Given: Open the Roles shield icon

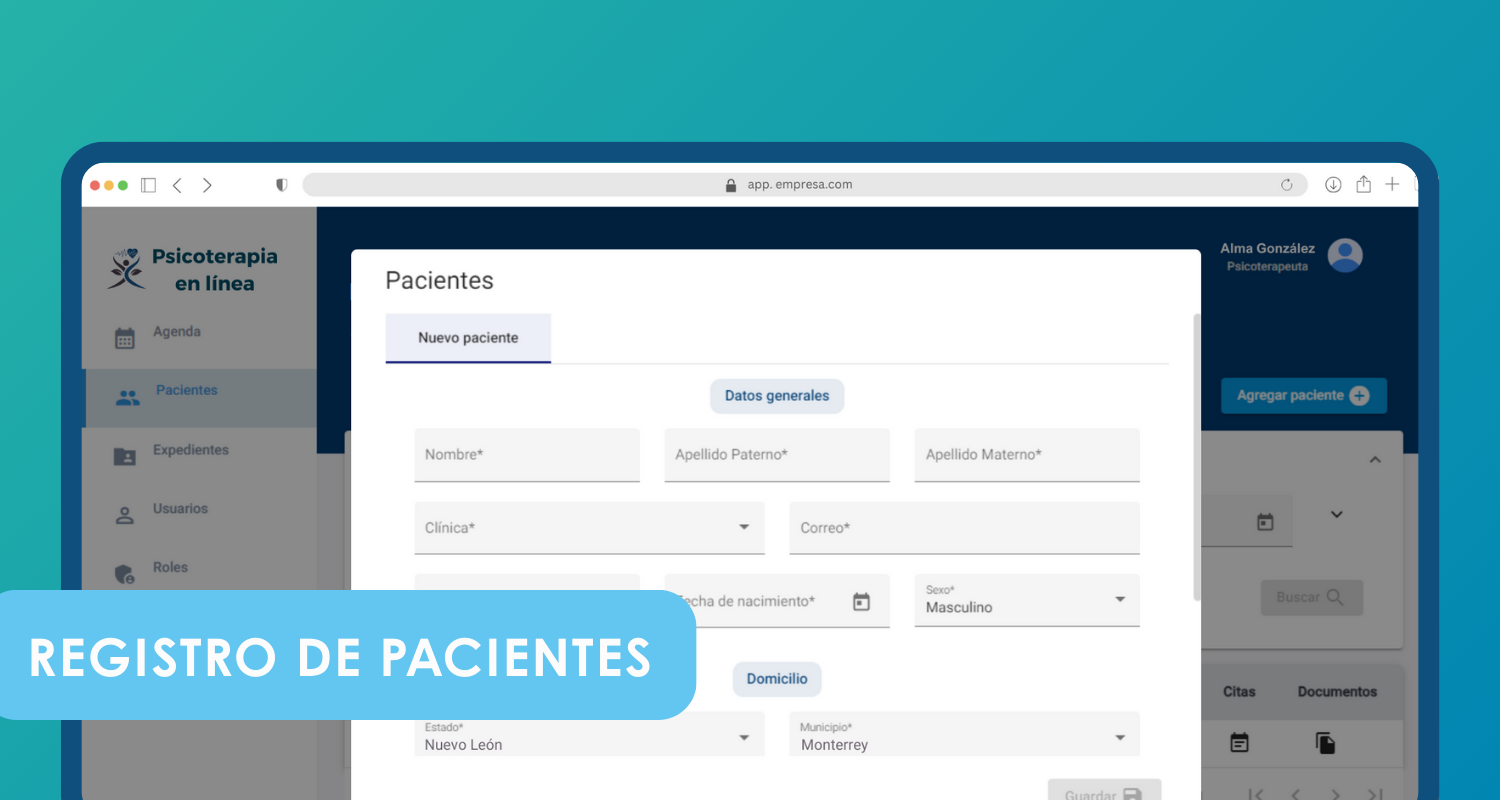Looking at the screenshot, I should (125, 574).
